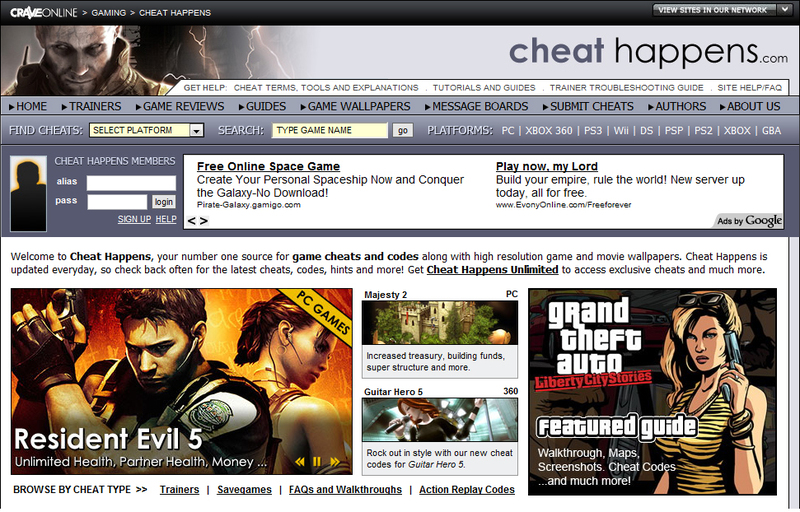
Task: Click the go search button
Action: (x=403, y=131)
